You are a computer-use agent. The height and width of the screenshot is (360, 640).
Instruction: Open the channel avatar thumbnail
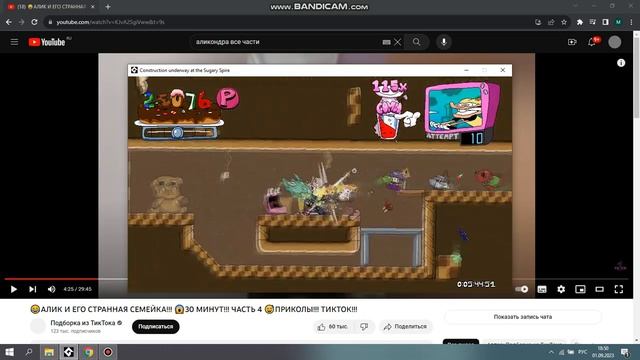[x=38, y=326]
